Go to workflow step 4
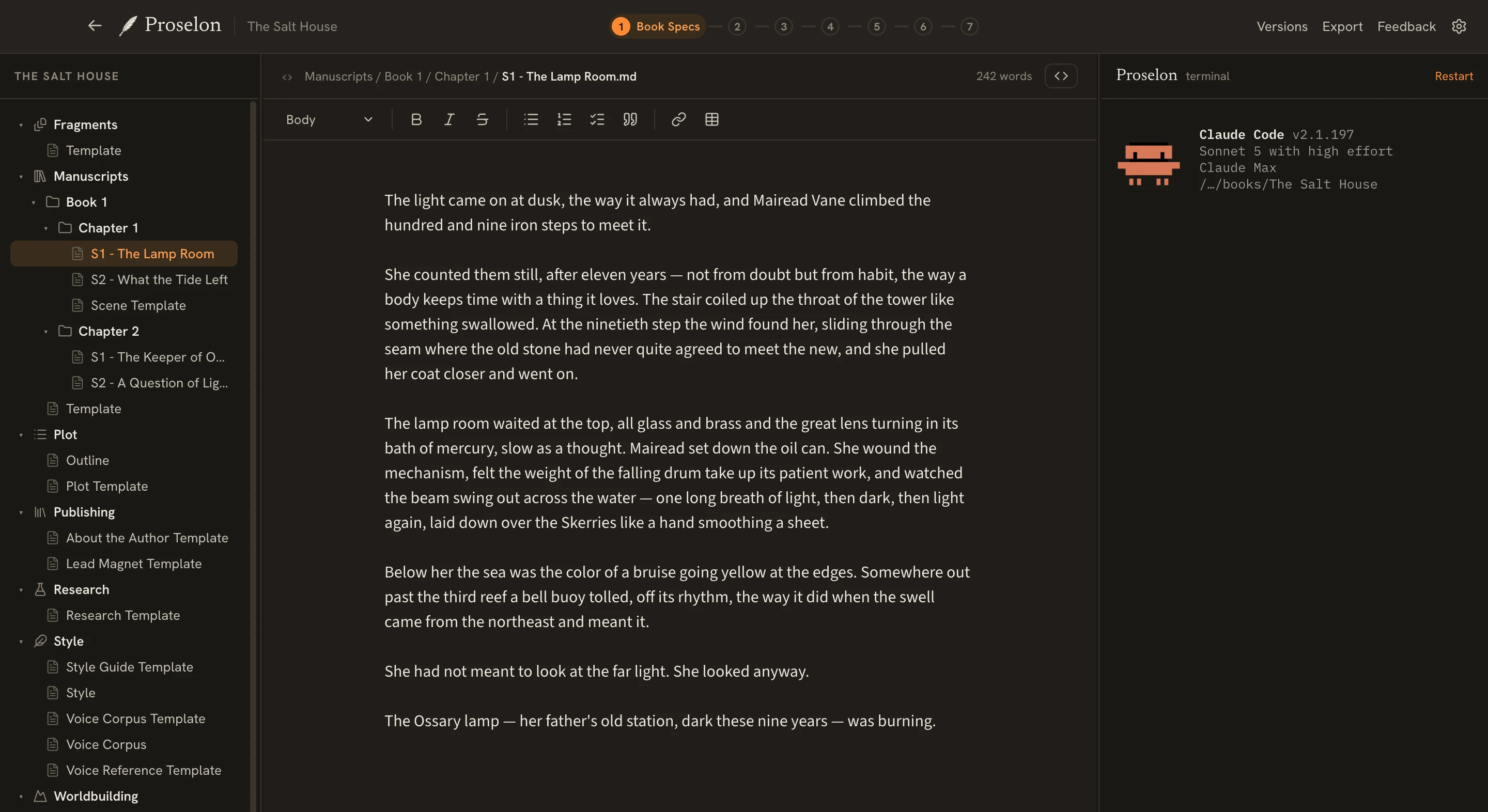 pos(830,26)
